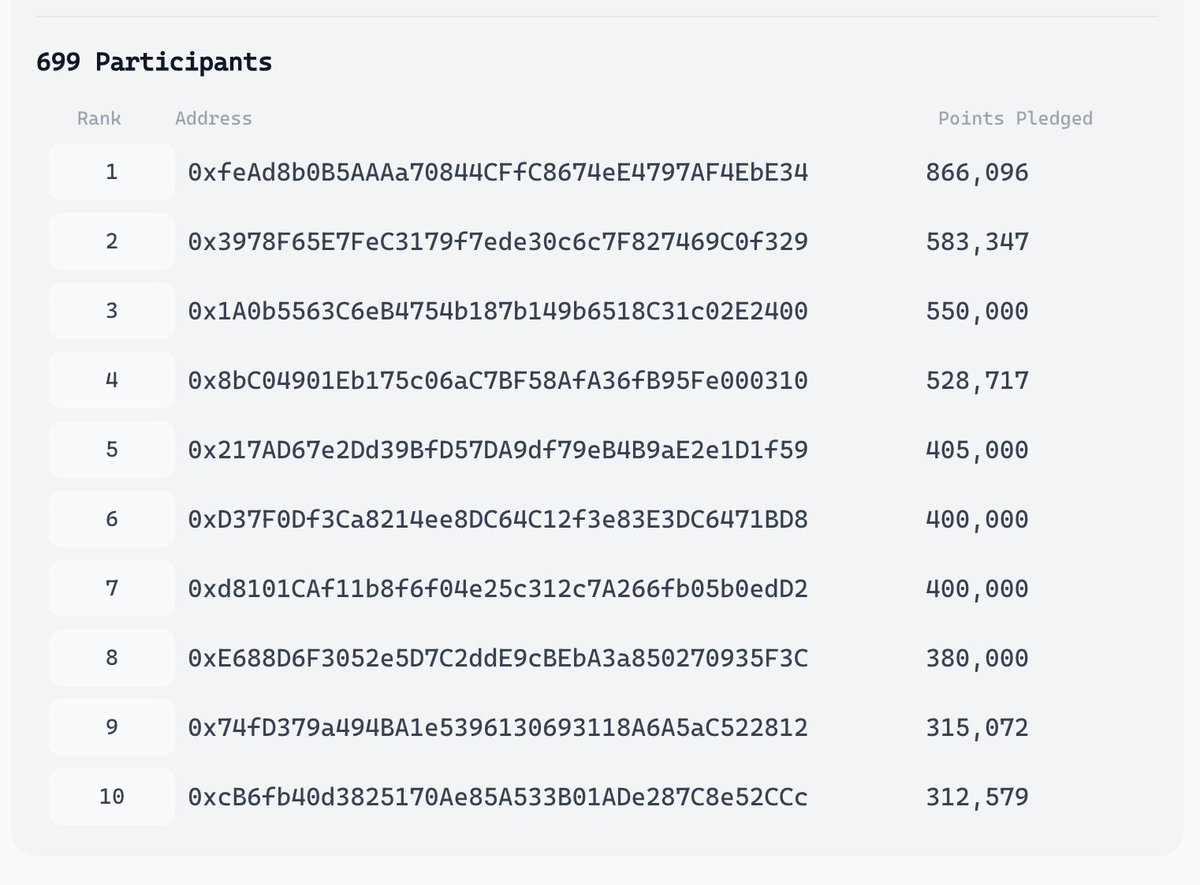Open address starting with 0xE688D6F3052e
Image resolution: width=1200 pixels, height=885 pixels.
click(498, 658)
